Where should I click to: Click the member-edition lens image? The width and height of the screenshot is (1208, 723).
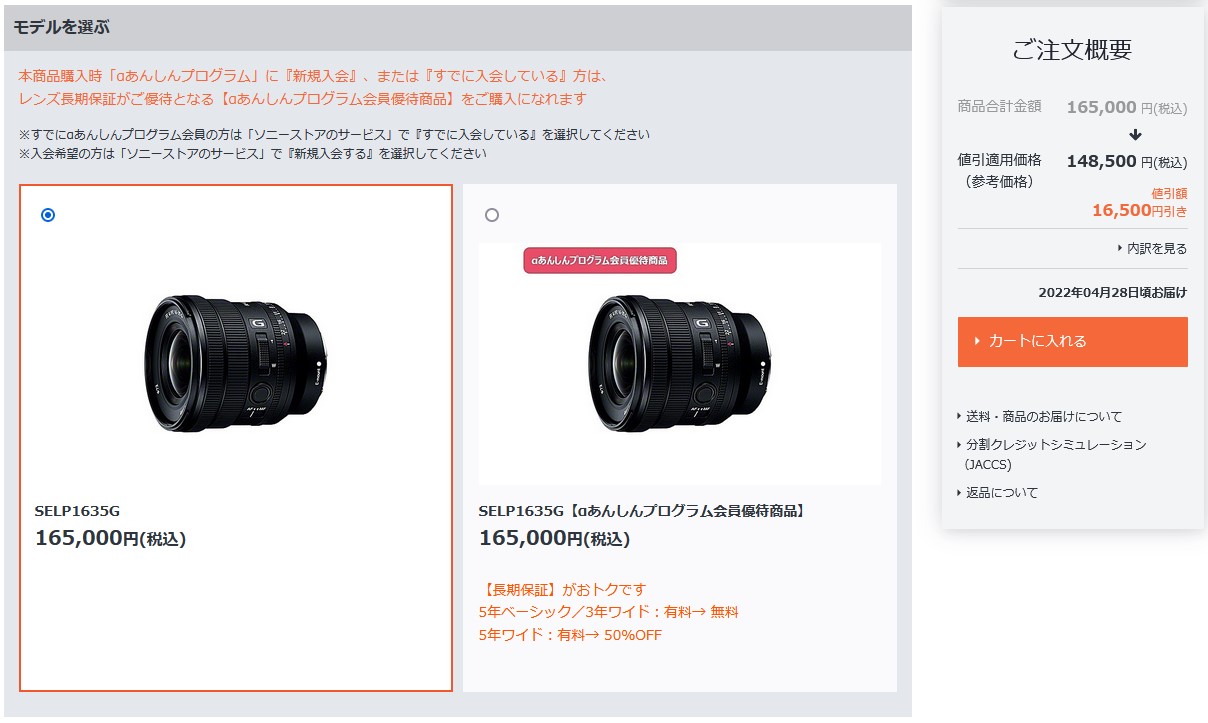[x=680, y=363]
